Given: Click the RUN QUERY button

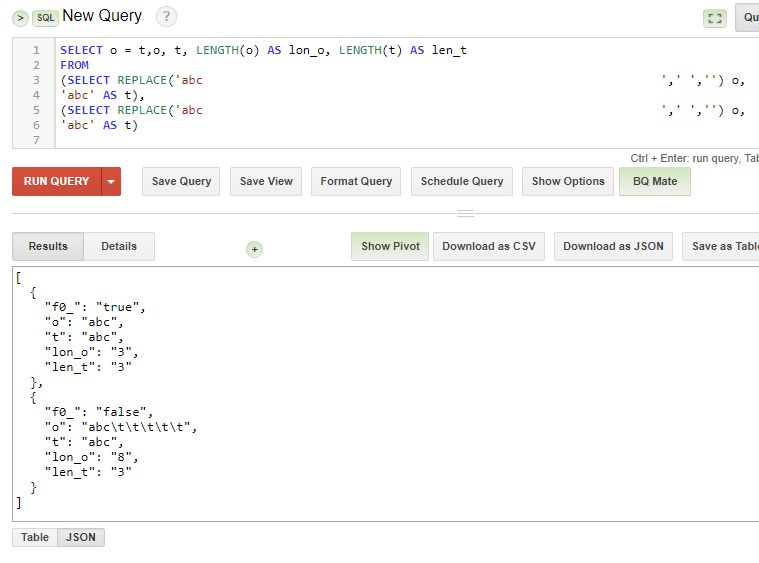Looking at the screenshot, I should (x=57, y=182).
